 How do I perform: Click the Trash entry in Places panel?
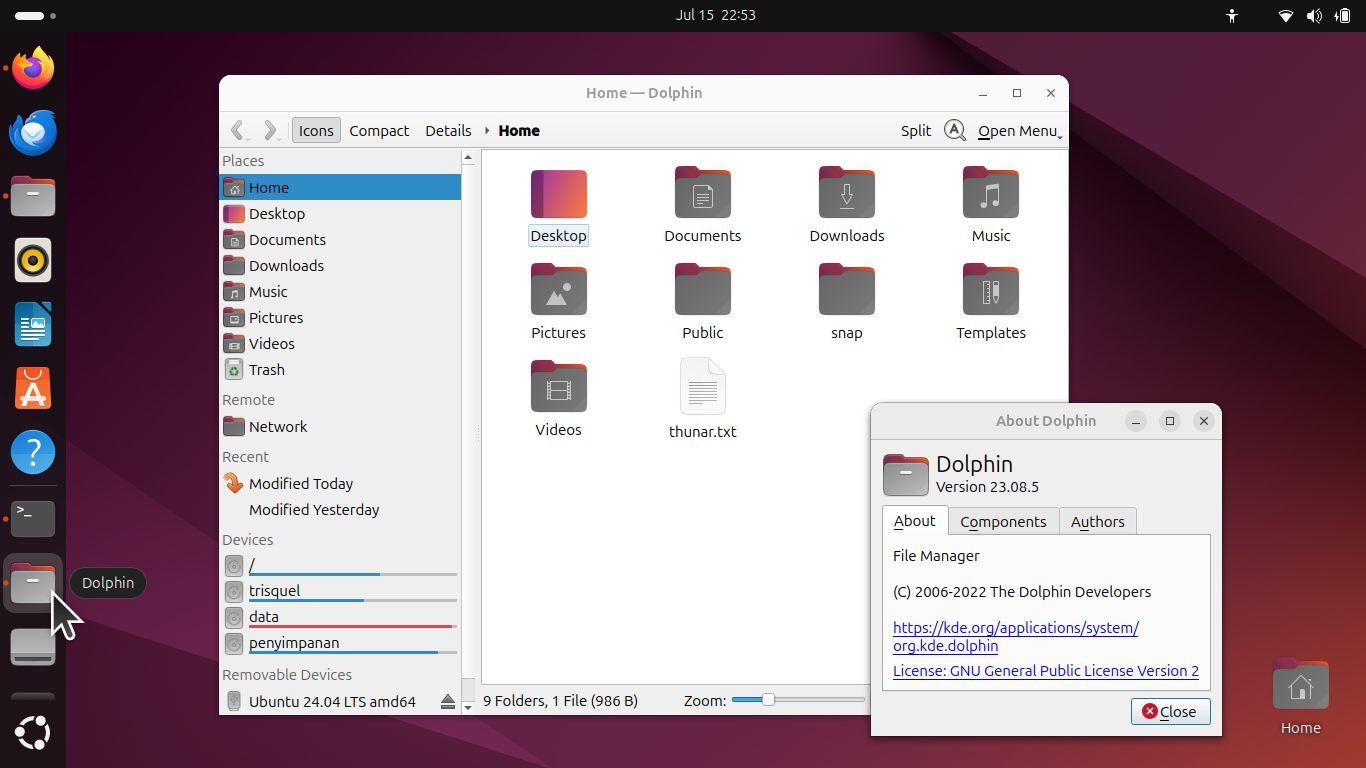point(264,369)
